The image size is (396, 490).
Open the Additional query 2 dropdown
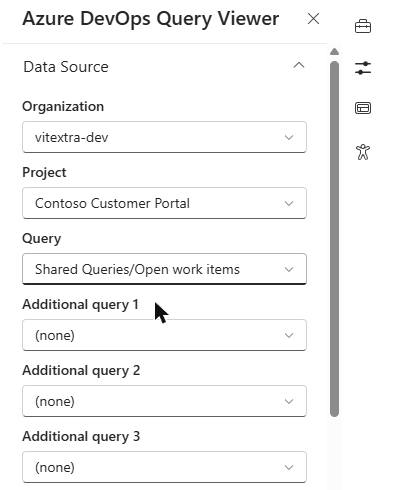coord(164,401)
